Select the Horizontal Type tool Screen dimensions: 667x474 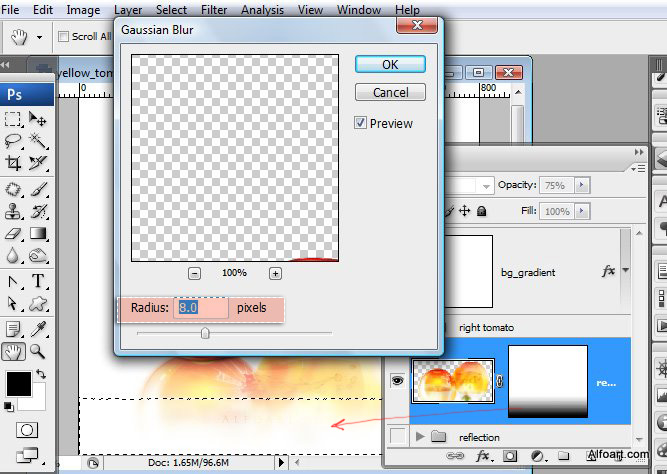point(39,281)
